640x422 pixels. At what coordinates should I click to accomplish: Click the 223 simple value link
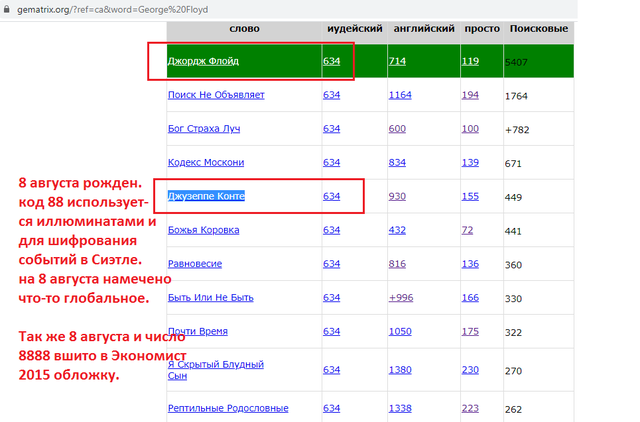click(470, 408)
